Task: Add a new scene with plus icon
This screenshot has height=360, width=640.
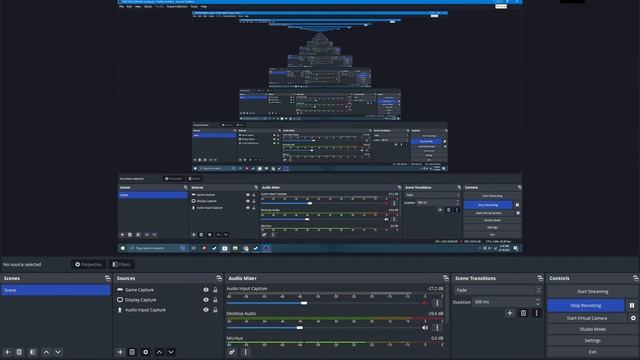Action: [x=7, y=352]
